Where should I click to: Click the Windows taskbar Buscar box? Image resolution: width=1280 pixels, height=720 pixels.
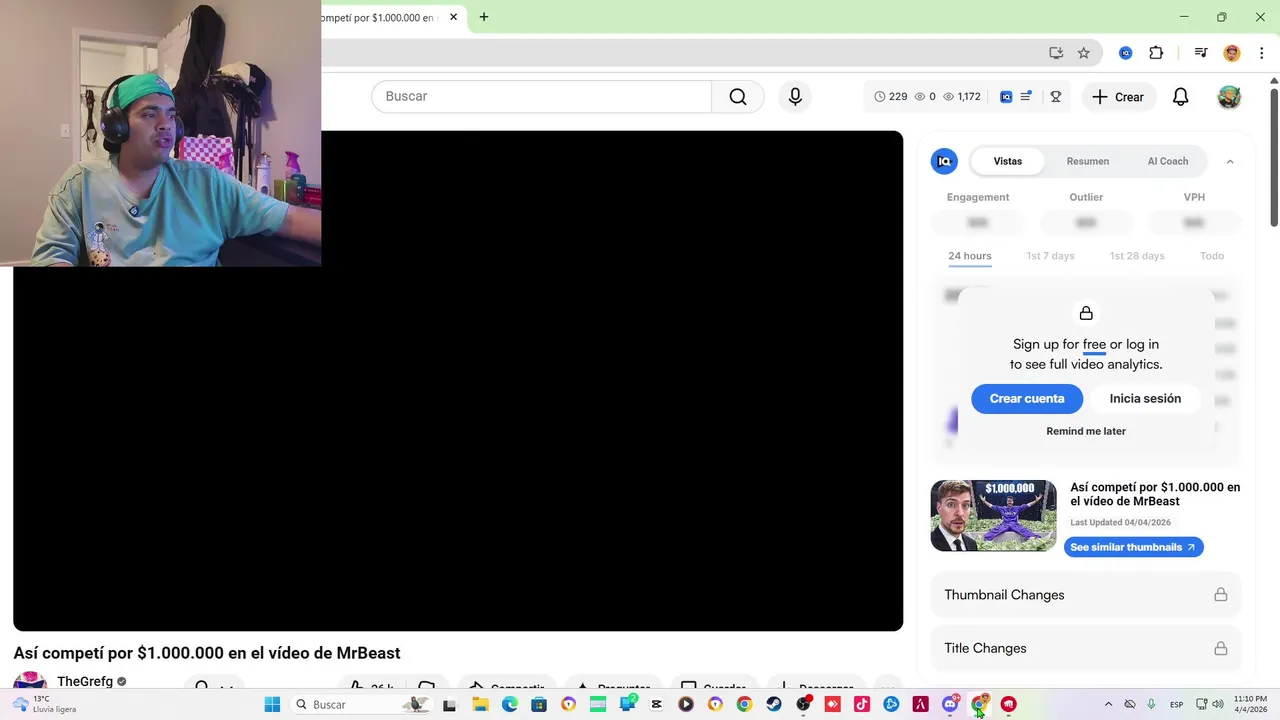[362, 704]
